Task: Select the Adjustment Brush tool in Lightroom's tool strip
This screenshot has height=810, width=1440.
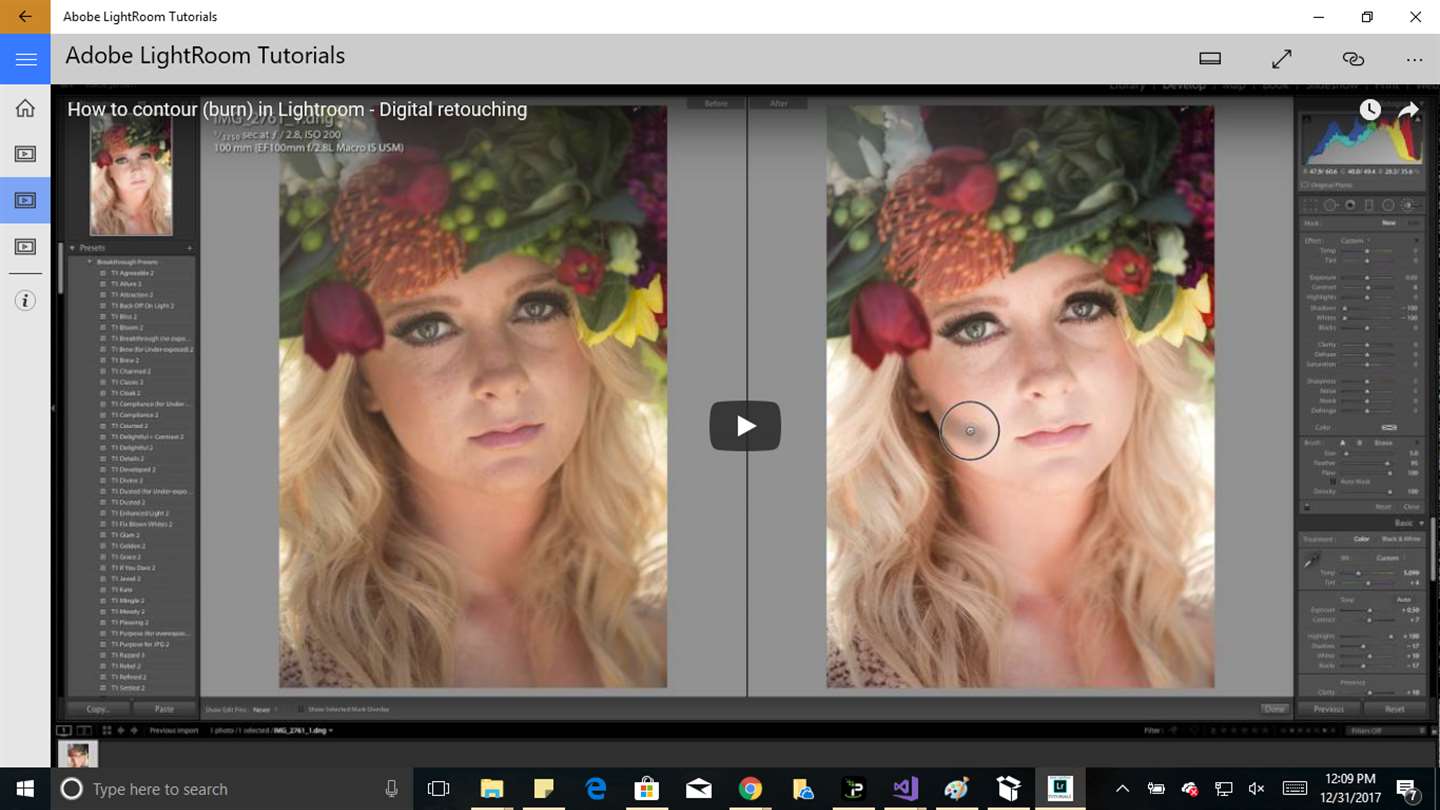Action: coord(1408,205)
